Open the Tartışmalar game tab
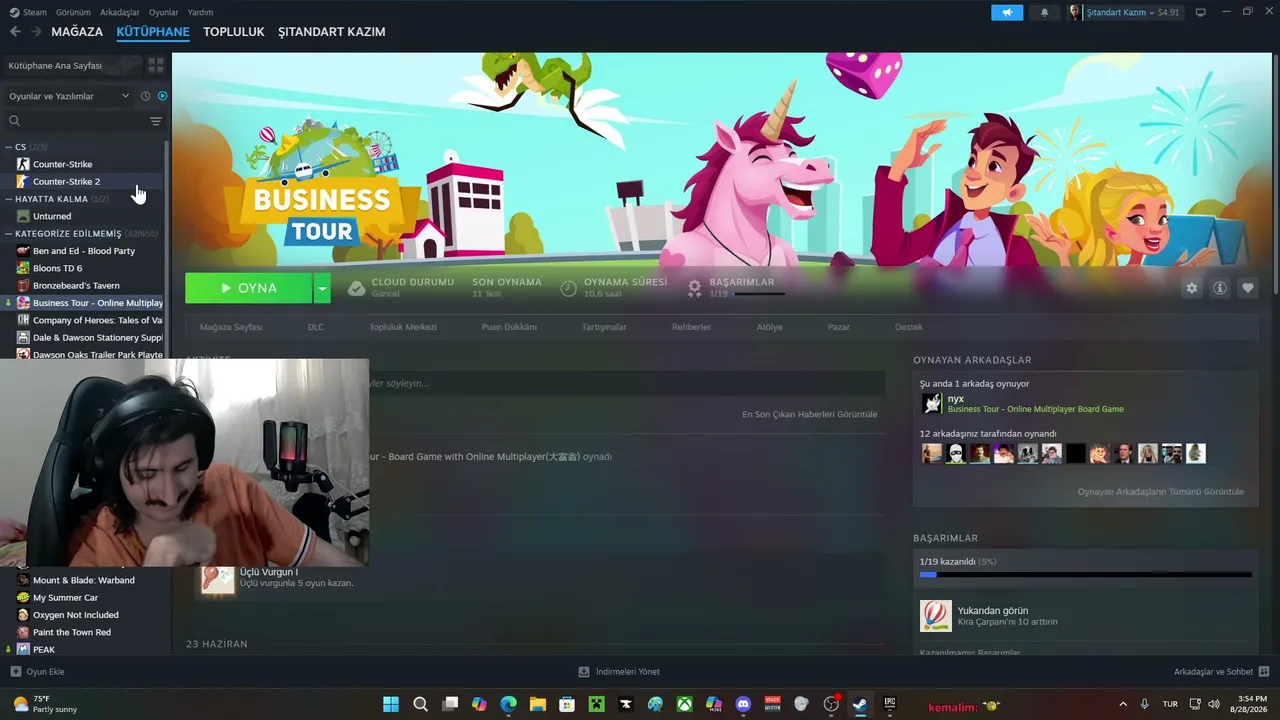1280x720 pixels. coord(604,327)
